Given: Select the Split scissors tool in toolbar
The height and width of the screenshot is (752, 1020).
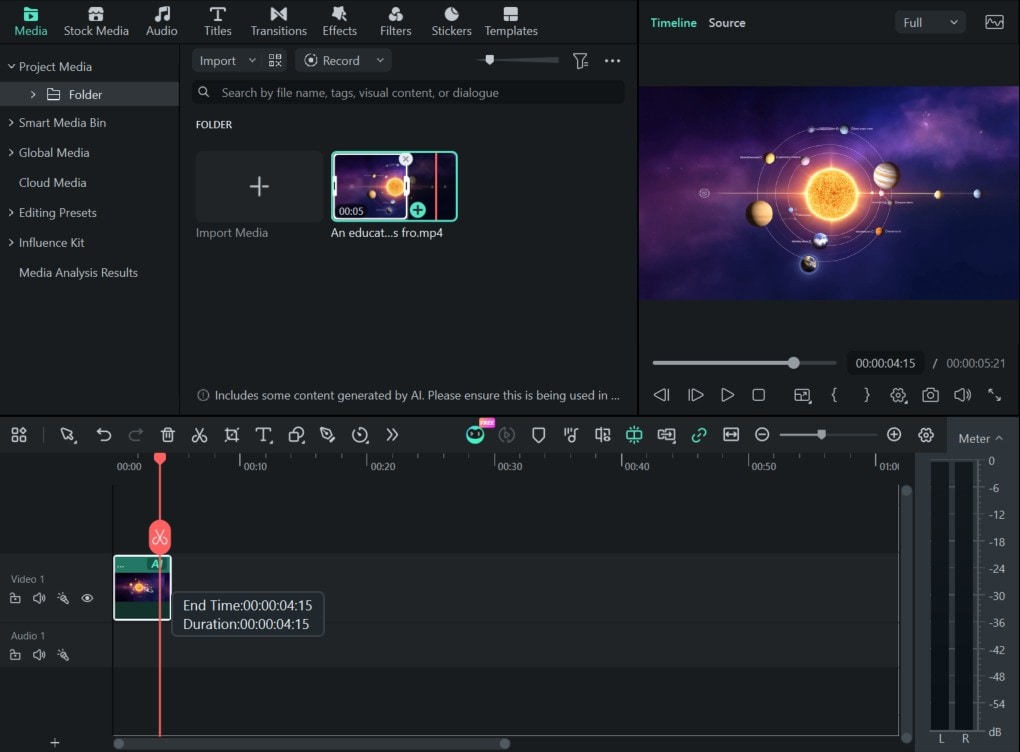Looking at the screenshot, I should pyautogui.click(x=199, y=435).
